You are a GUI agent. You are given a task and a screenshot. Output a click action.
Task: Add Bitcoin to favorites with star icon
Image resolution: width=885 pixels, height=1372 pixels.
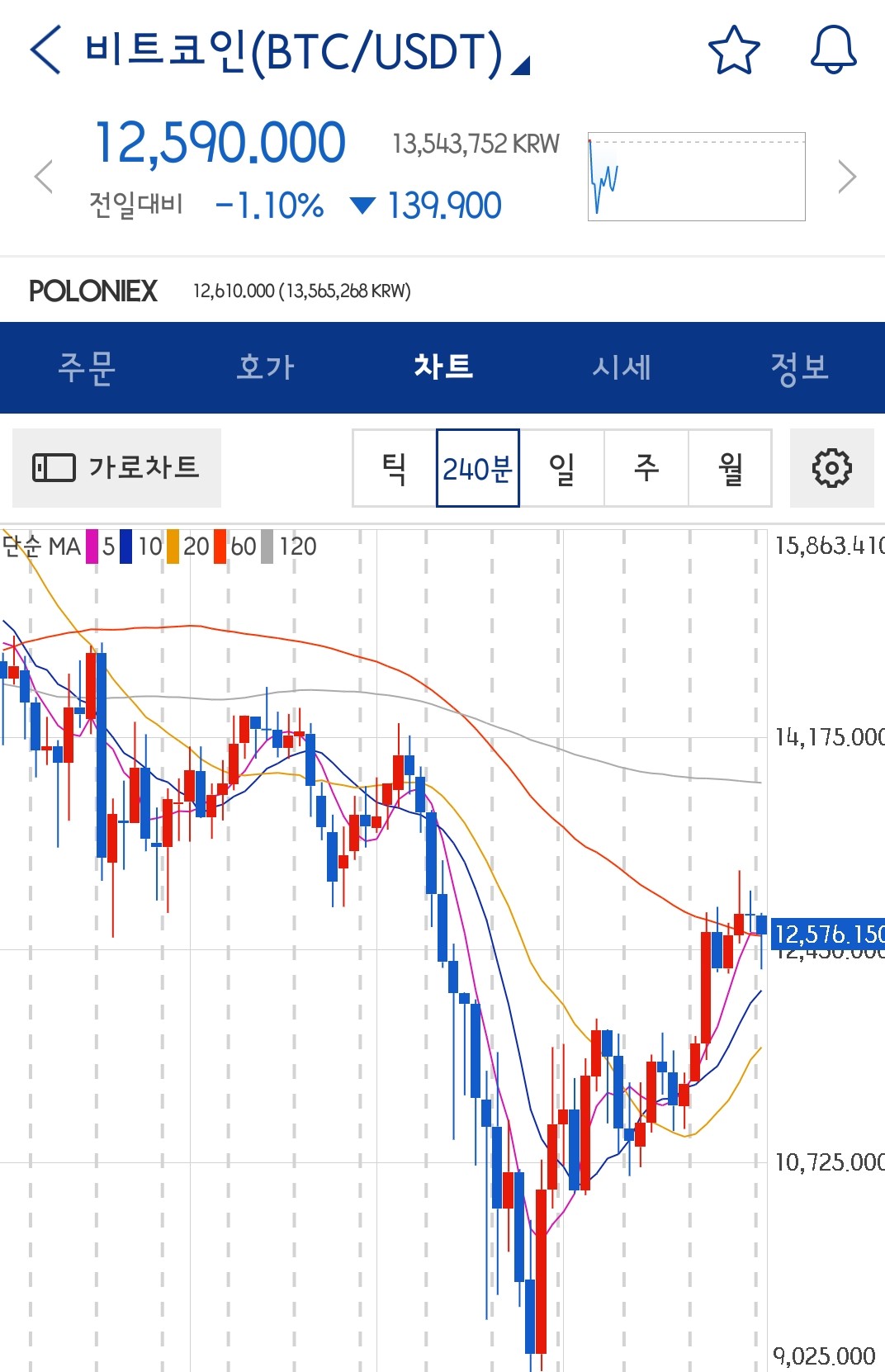pos(733,50)
